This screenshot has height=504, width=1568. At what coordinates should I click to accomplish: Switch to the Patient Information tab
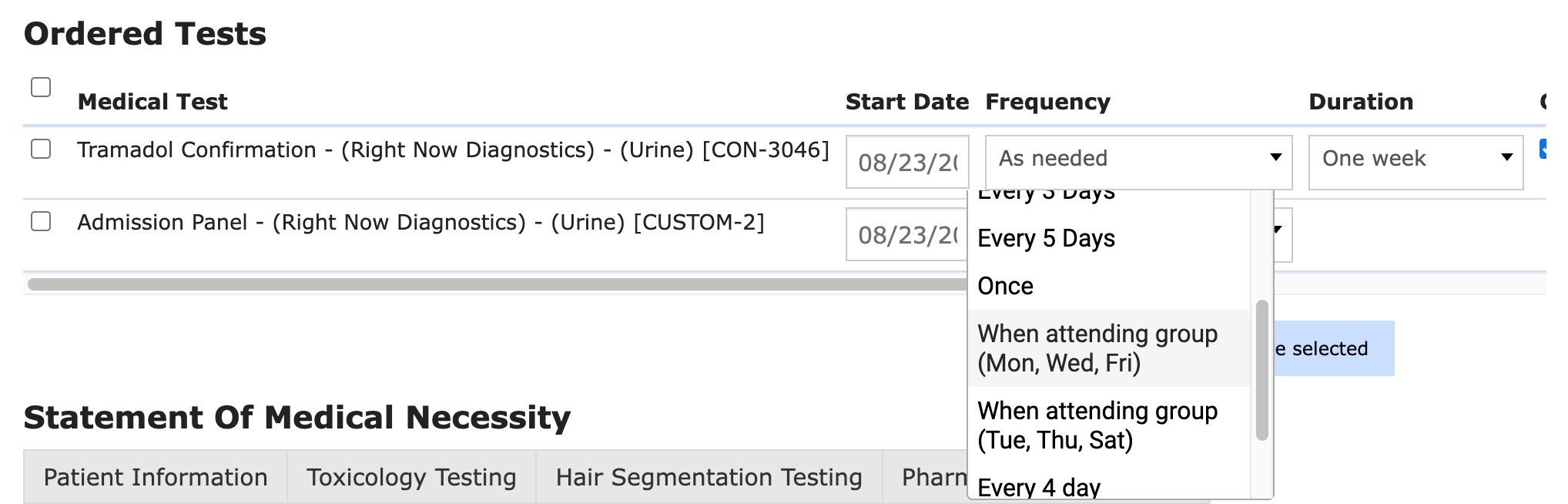click(156, 477)
